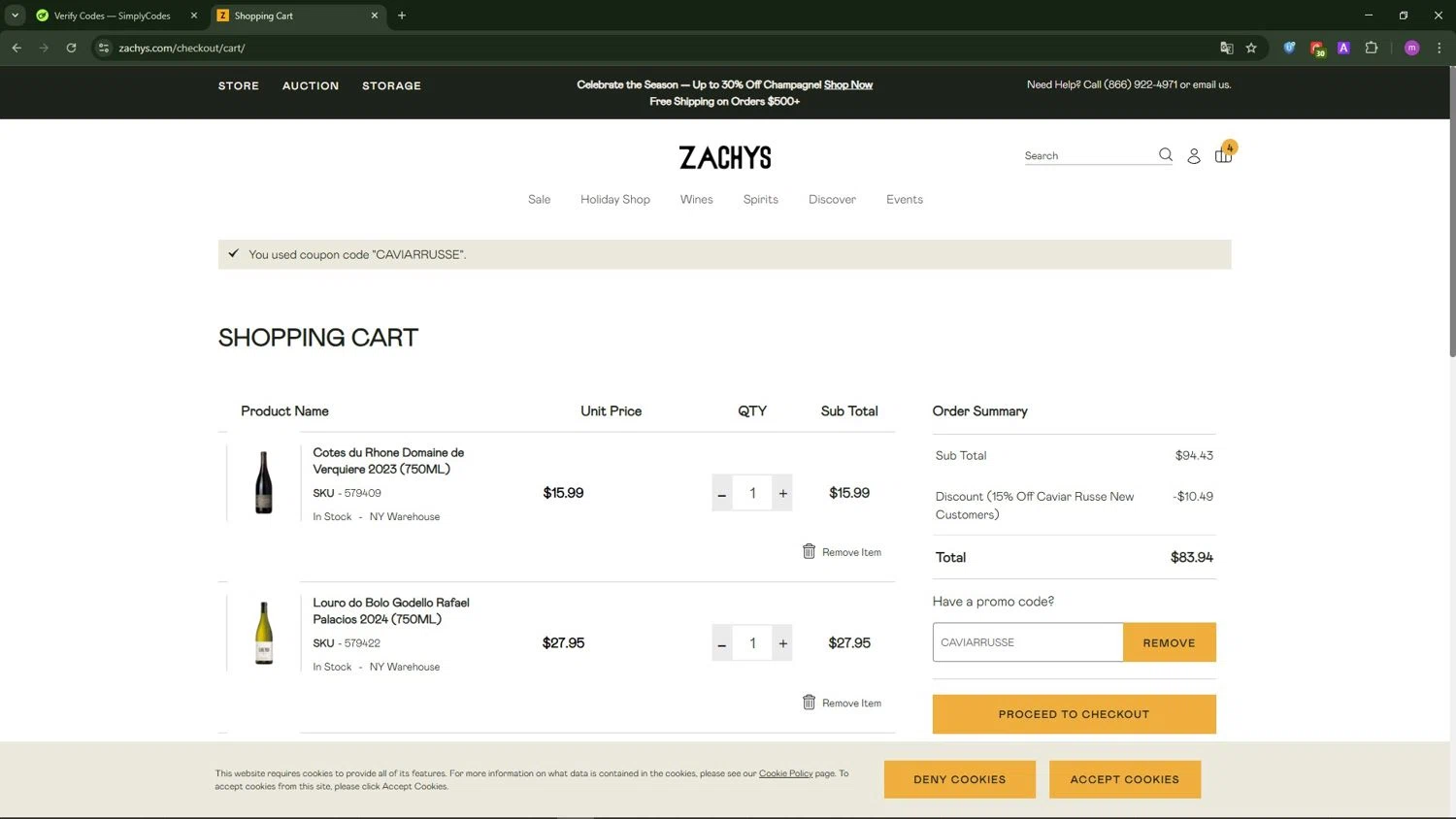
Task: Reload the page with refresh icon
Action: tap(71, 48)
